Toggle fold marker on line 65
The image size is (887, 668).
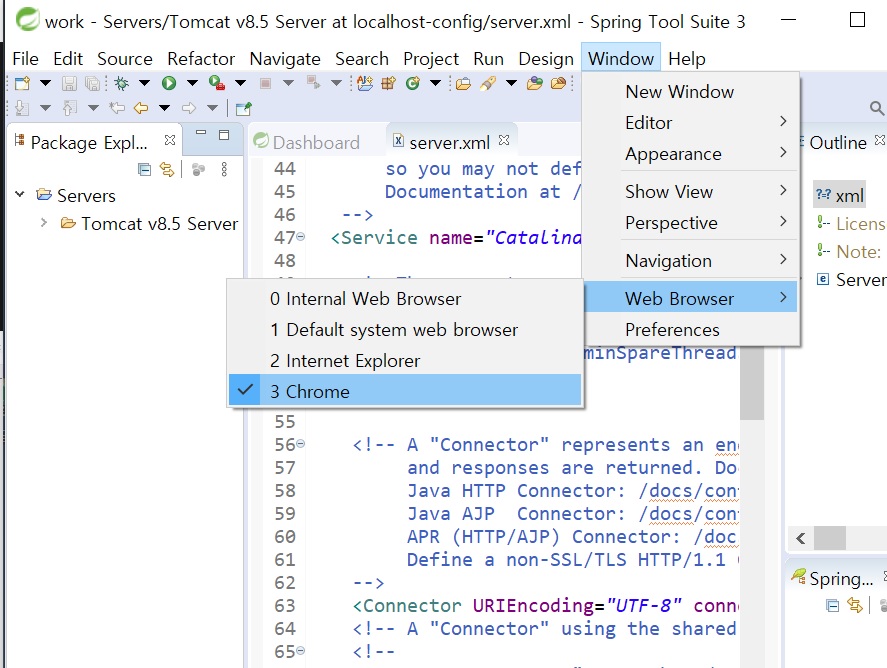point(301,650)
